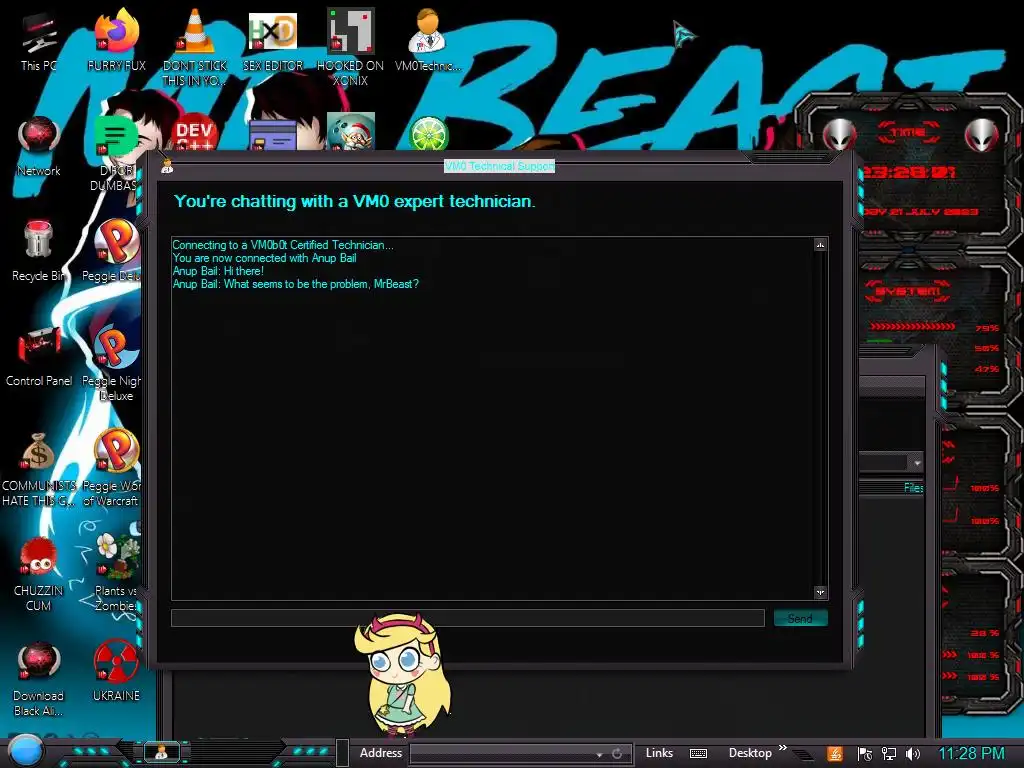The height and width of the screenshot is (768, 1024).
Task: Click 'You are now connected with Anup Bail' line
Action: tap(264, 258)
